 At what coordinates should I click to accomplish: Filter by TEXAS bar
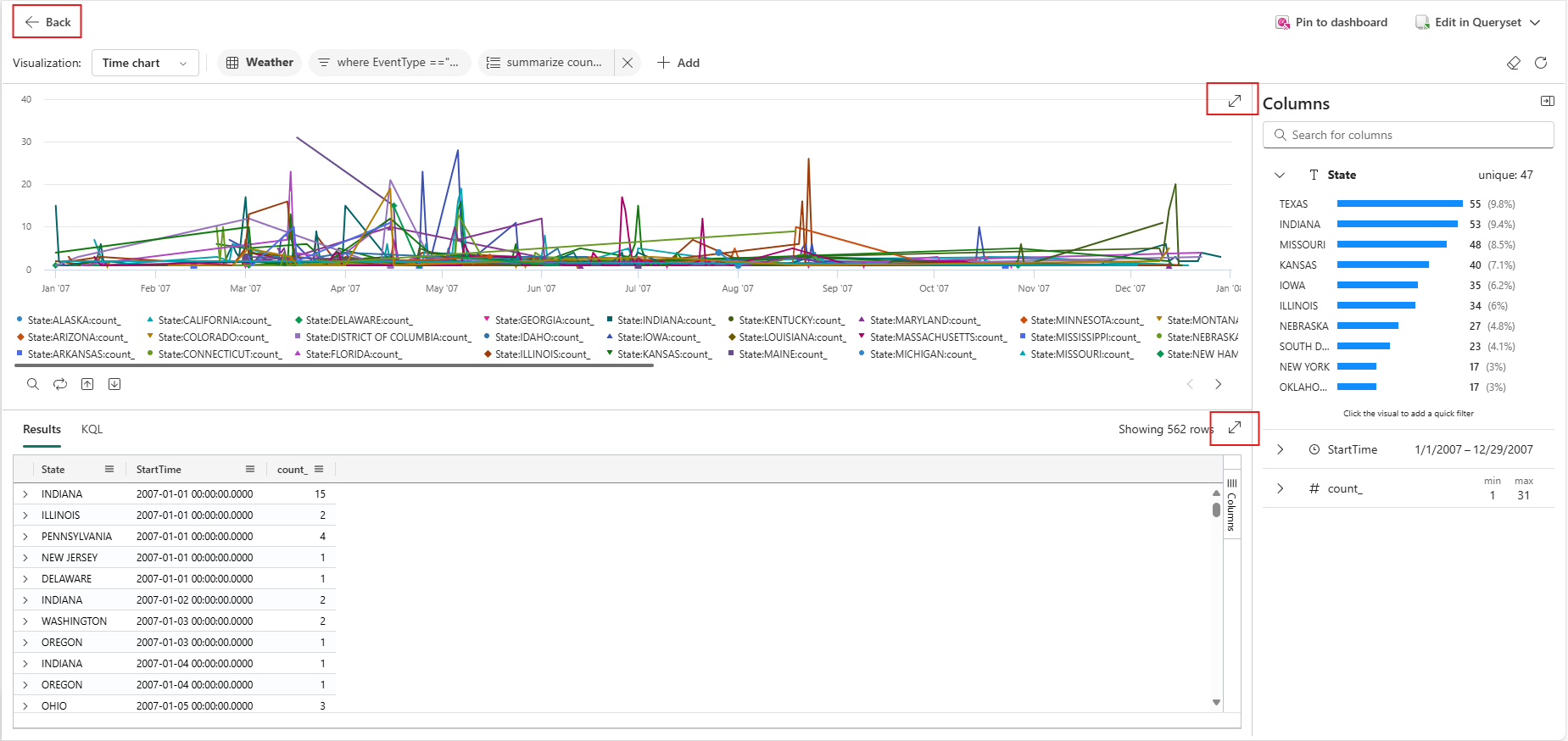pos(1400,203)
